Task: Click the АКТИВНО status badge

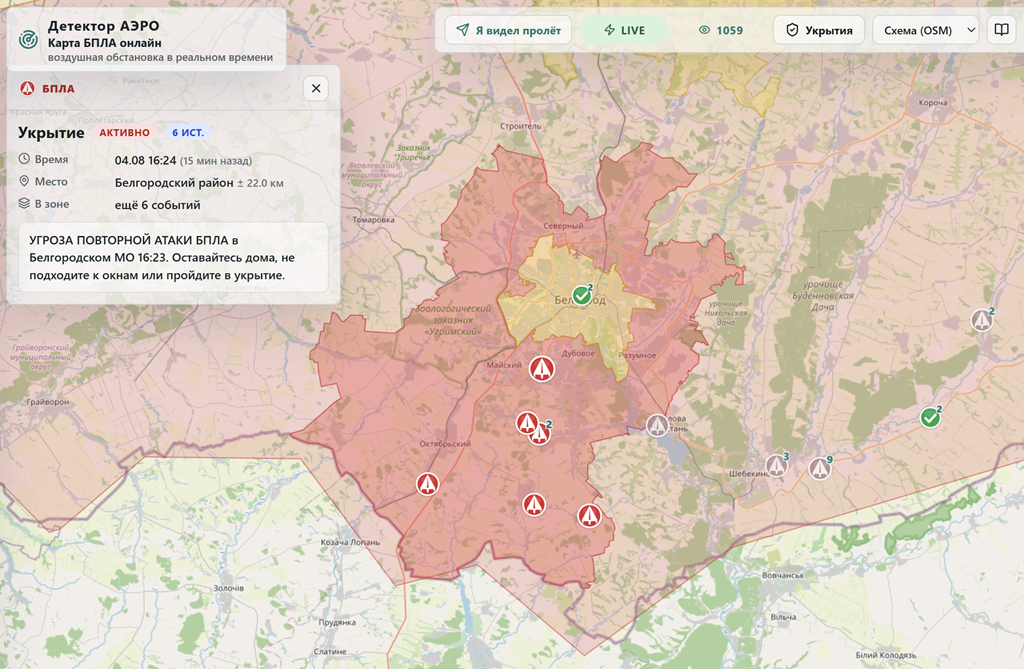Action: (x=124, y=133)
